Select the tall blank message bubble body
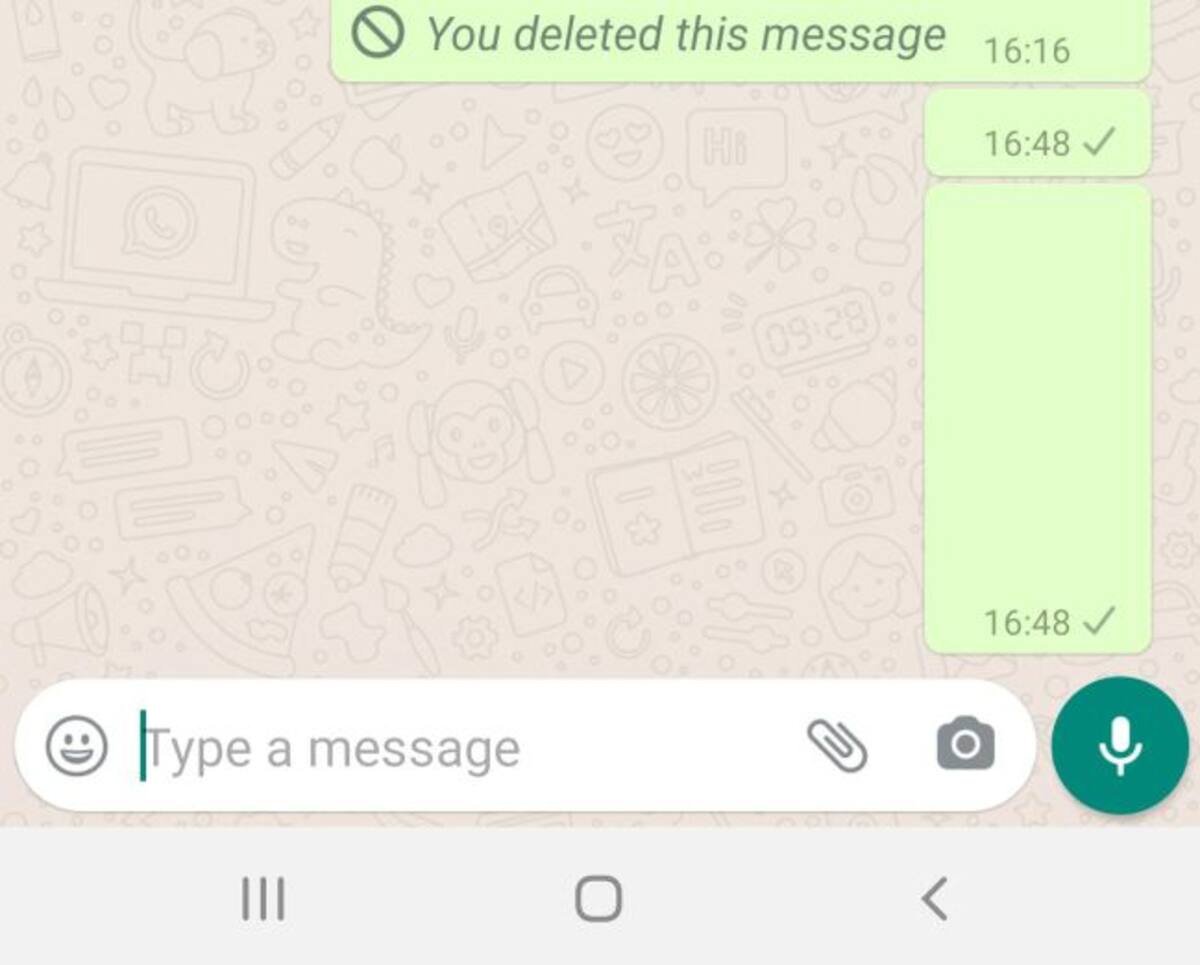Viewport: 1200px width, 965px height. 1038,418
